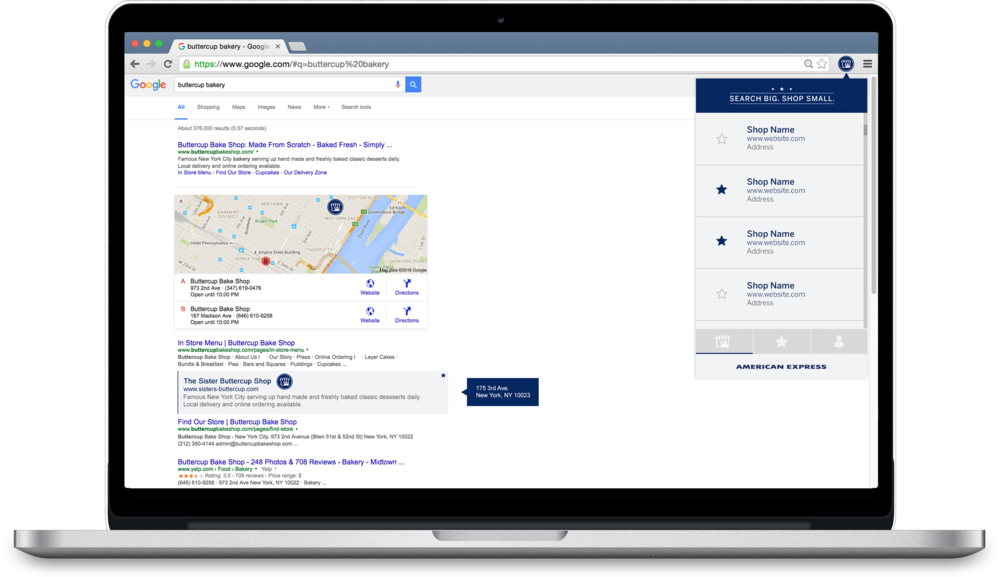Click the Midtown map thumbnail
Screen dimensions: 1000x577
300,234
